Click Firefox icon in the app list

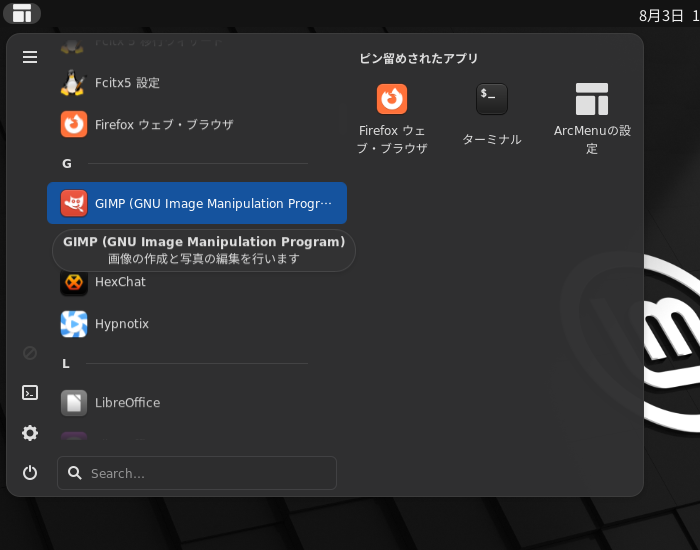(74, 124)
